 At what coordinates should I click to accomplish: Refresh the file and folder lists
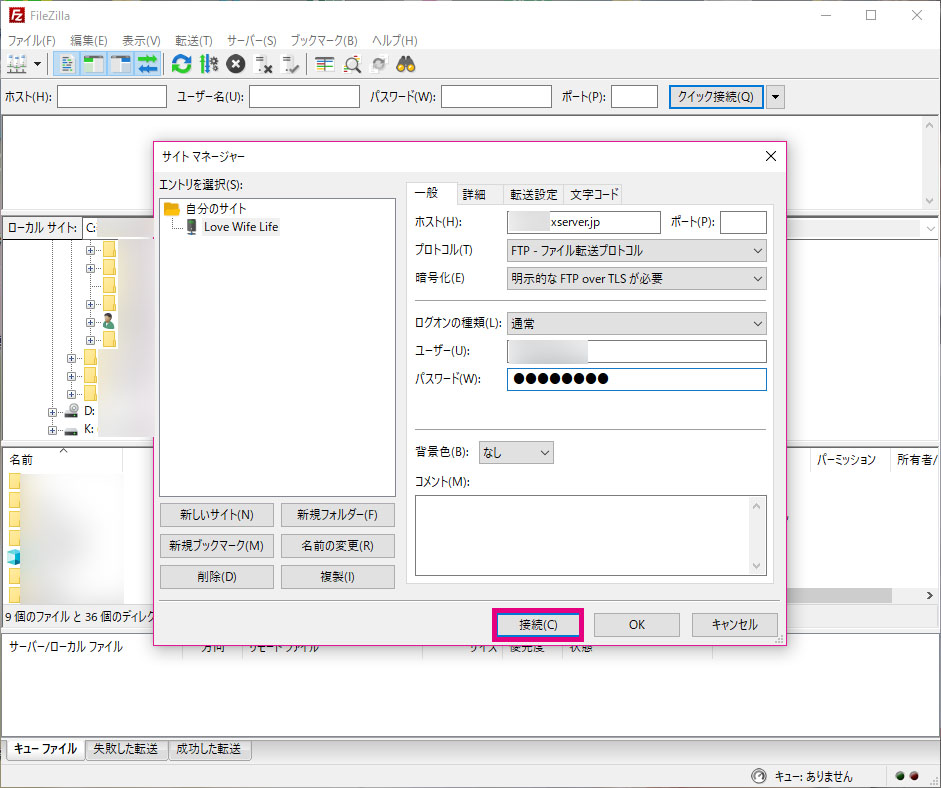181,63
